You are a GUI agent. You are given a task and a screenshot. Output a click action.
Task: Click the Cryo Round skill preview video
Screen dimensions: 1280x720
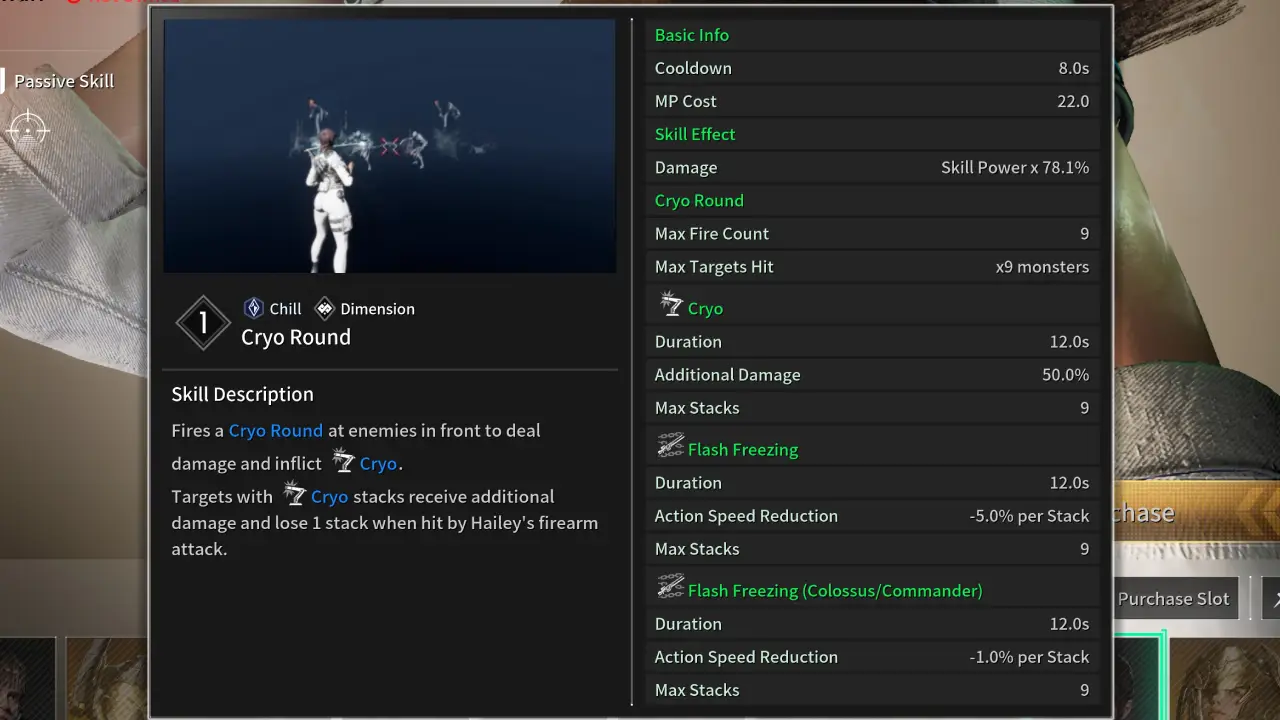coord(389,145)
